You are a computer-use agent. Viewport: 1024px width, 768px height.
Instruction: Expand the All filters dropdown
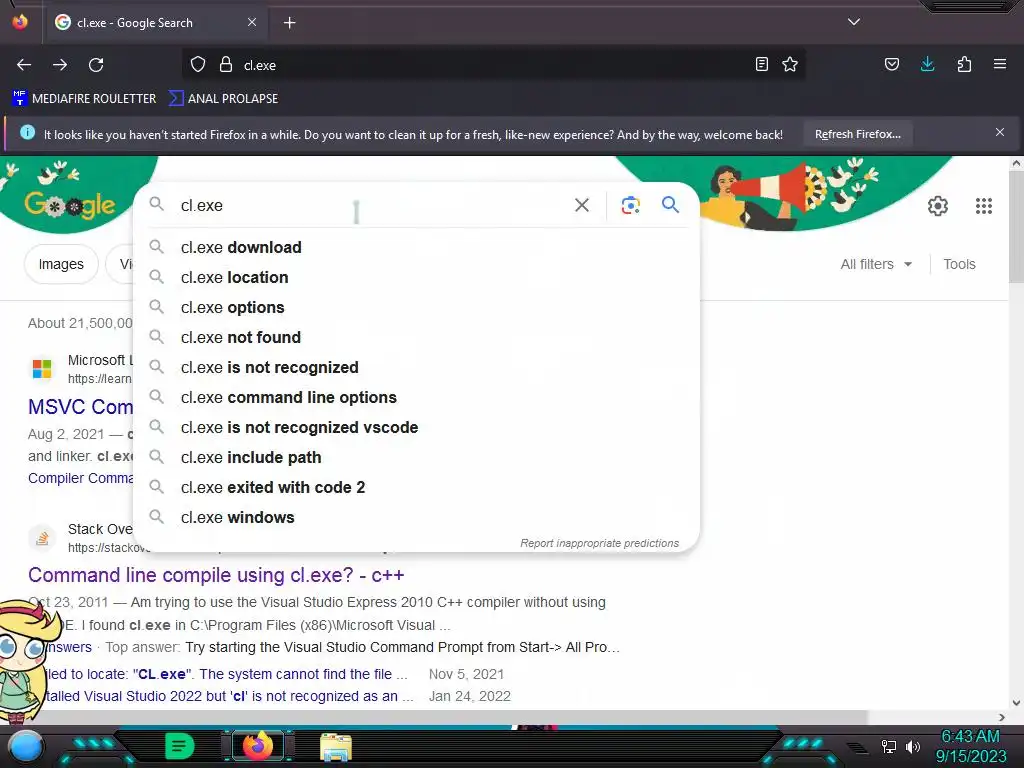[x=876, y=264]
